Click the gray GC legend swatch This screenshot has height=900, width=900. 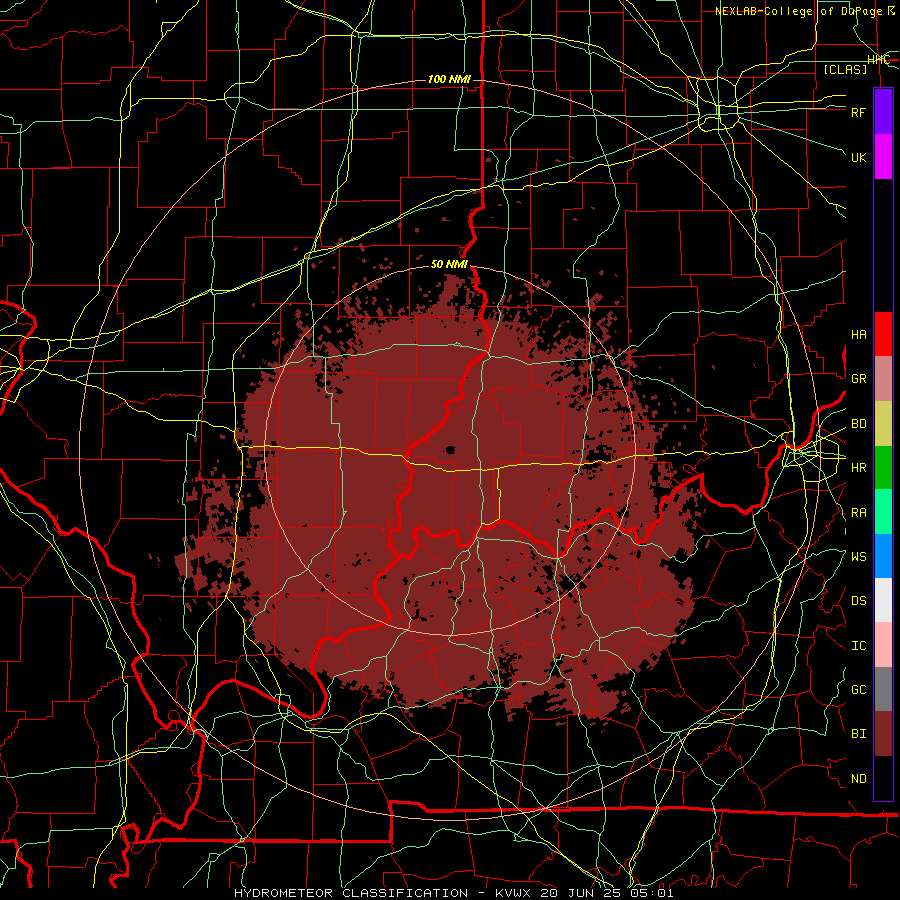pos(883,689)
